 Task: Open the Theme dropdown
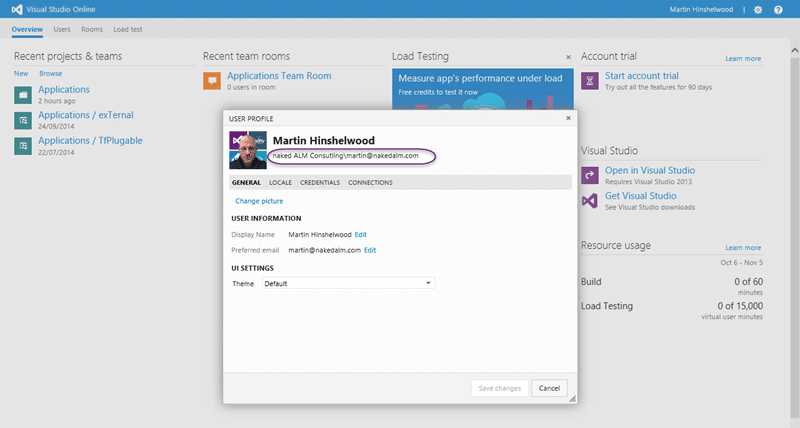tap(348, 283)
